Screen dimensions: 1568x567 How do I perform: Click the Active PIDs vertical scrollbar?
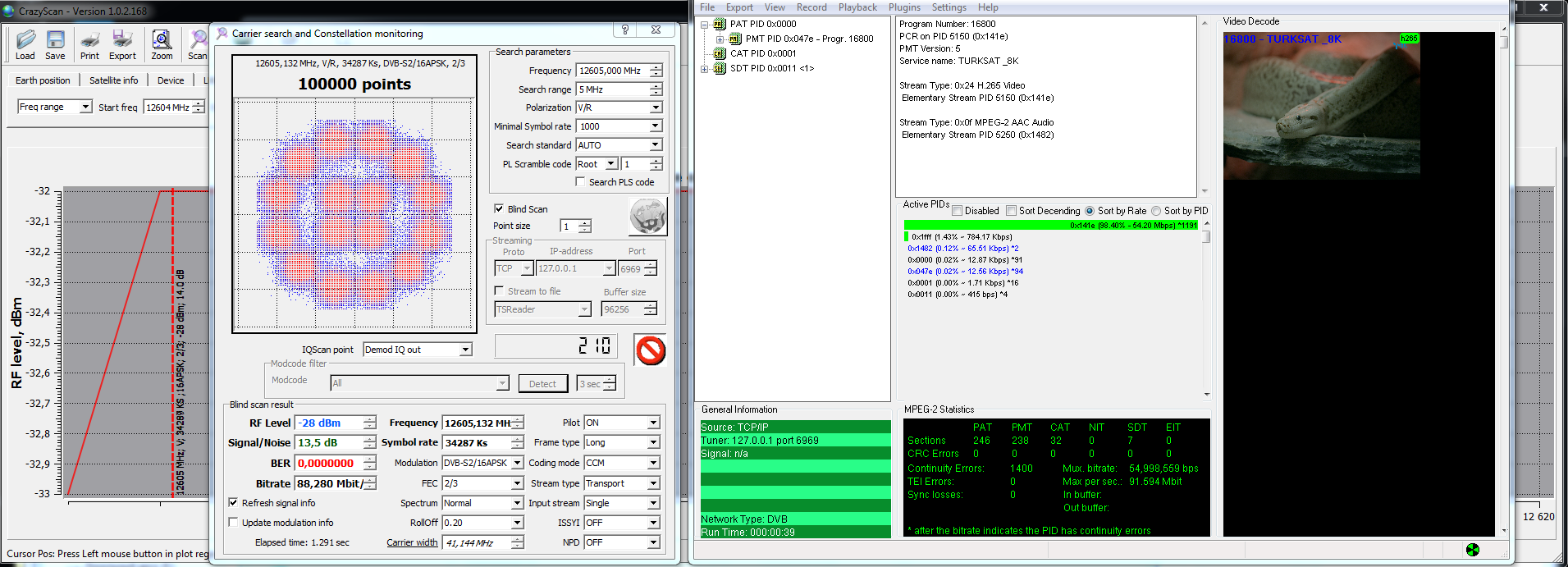(1206, 309)
